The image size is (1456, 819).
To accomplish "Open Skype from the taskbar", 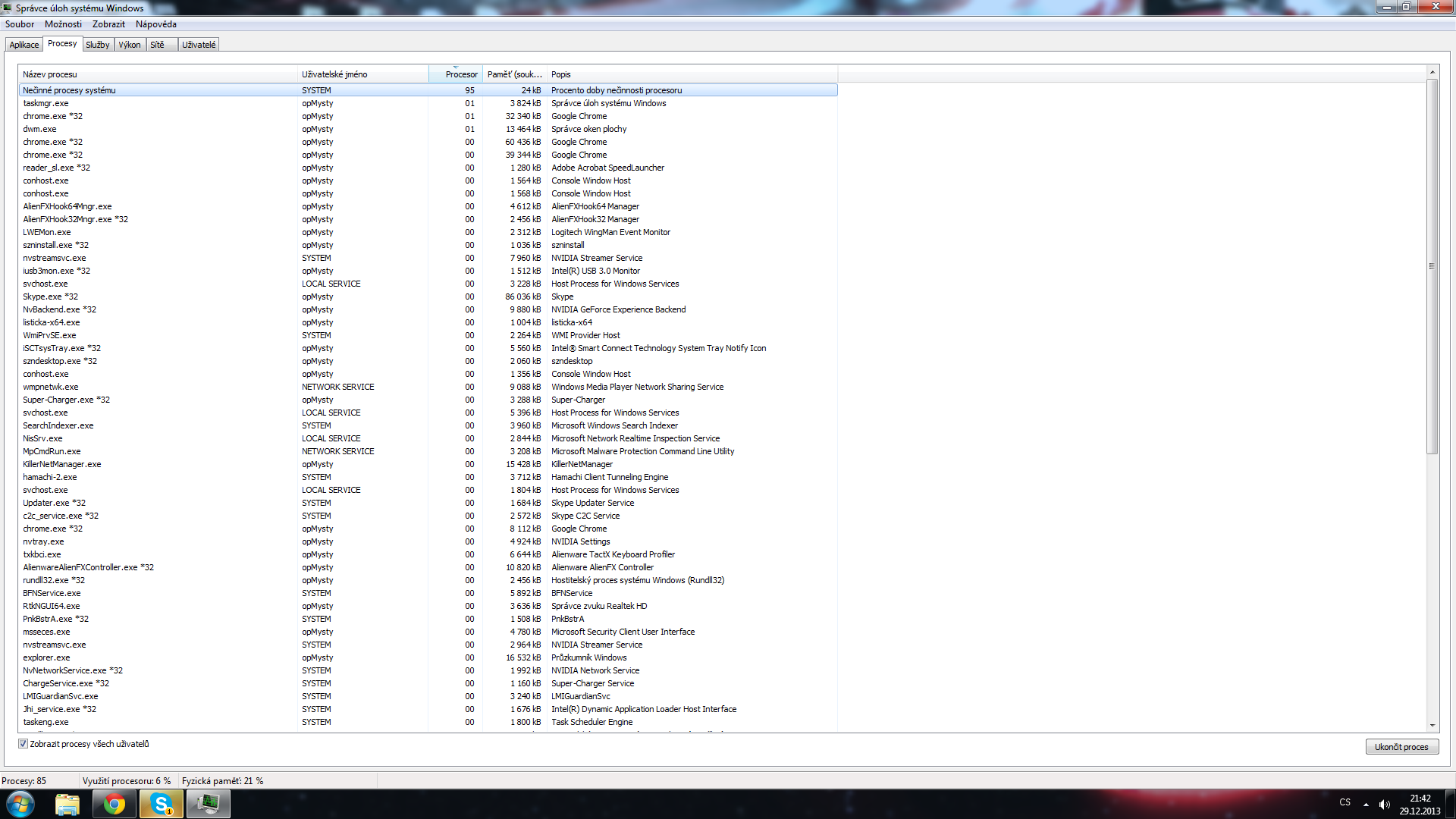I will 162,804.
